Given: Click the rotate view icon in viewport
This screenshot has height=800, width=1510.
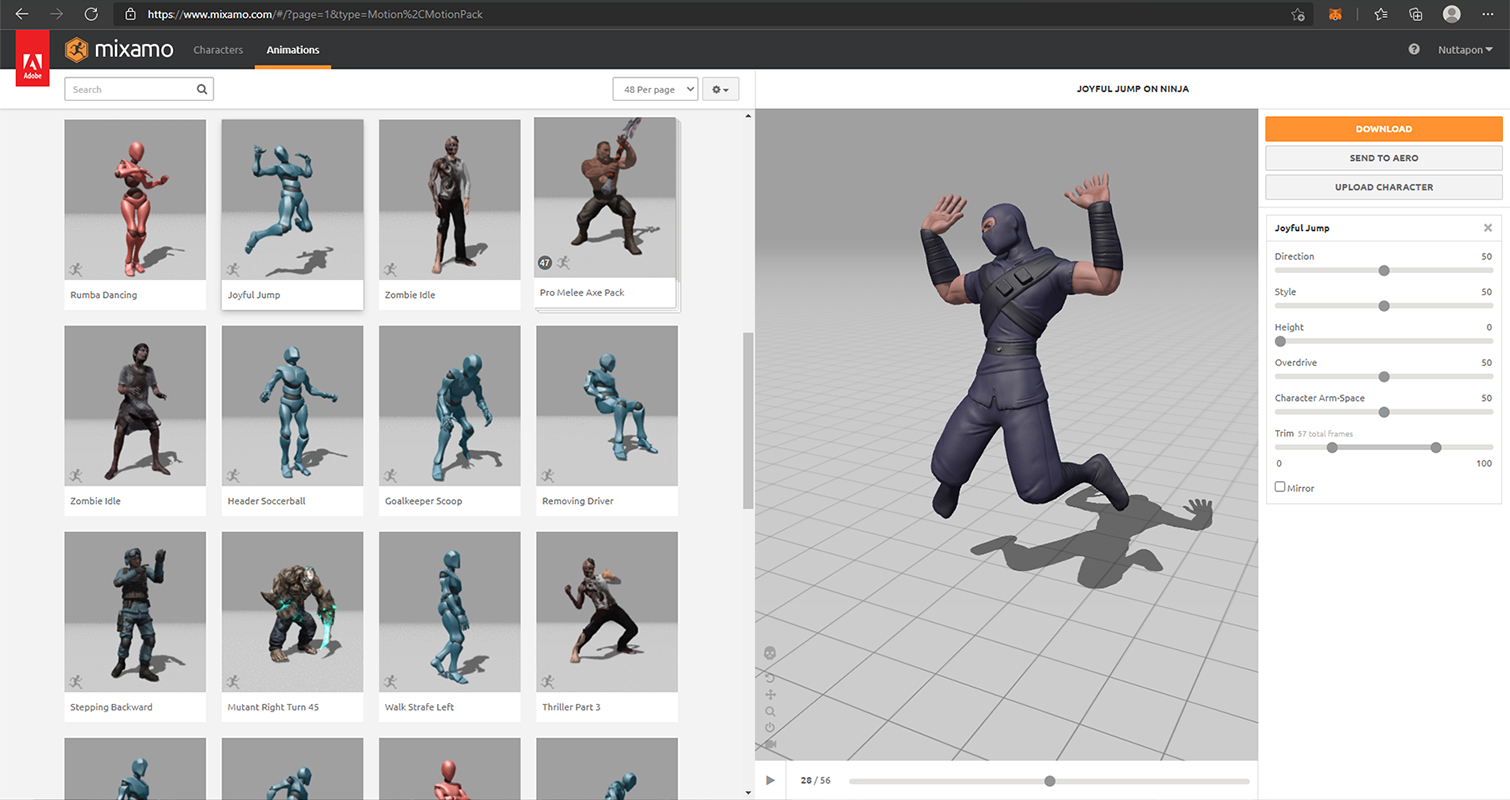Looking at the screenshot, I should click(770, 677).
